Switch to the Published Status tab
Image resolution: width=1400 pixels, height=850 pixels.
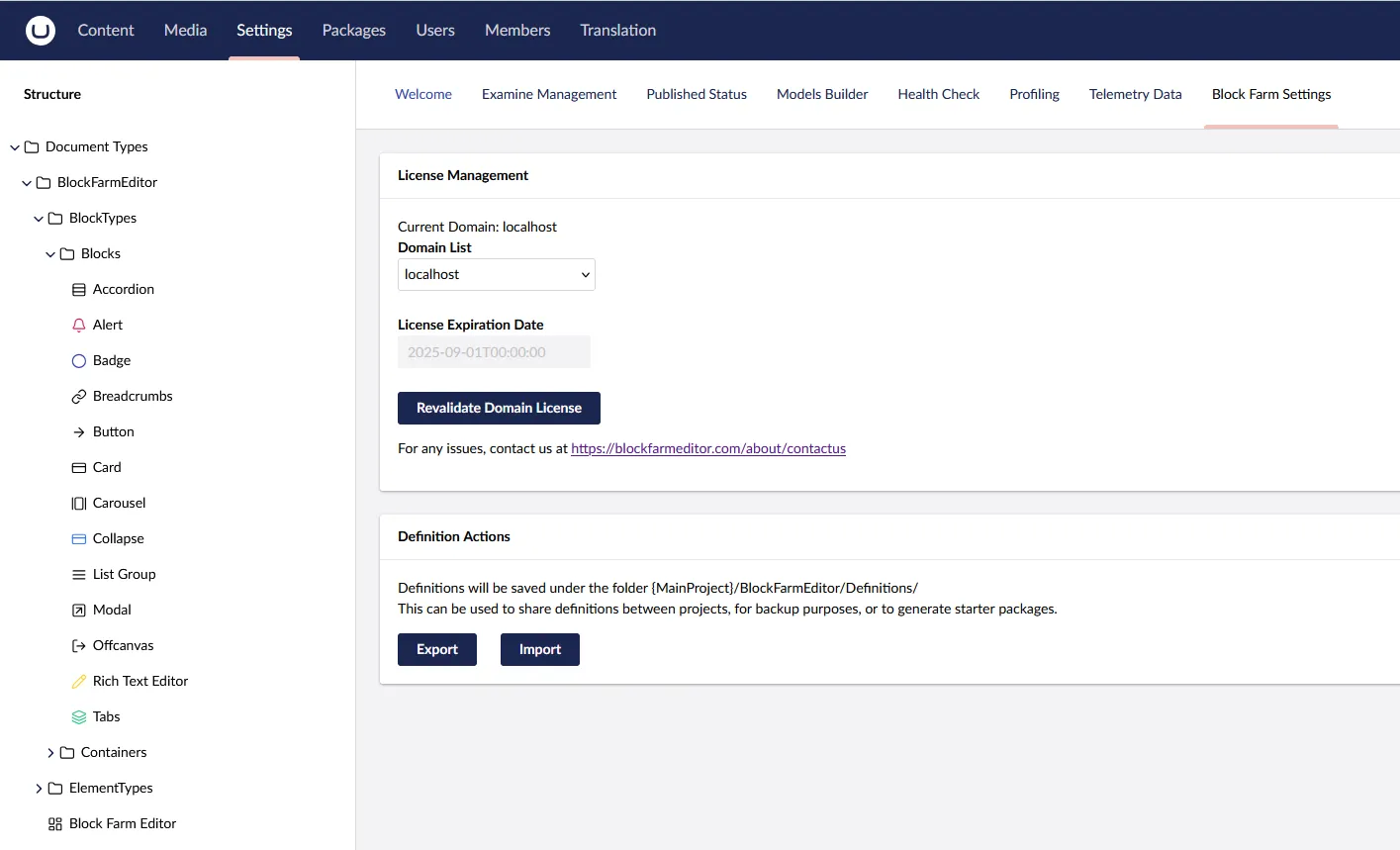(x=697, y=94)
